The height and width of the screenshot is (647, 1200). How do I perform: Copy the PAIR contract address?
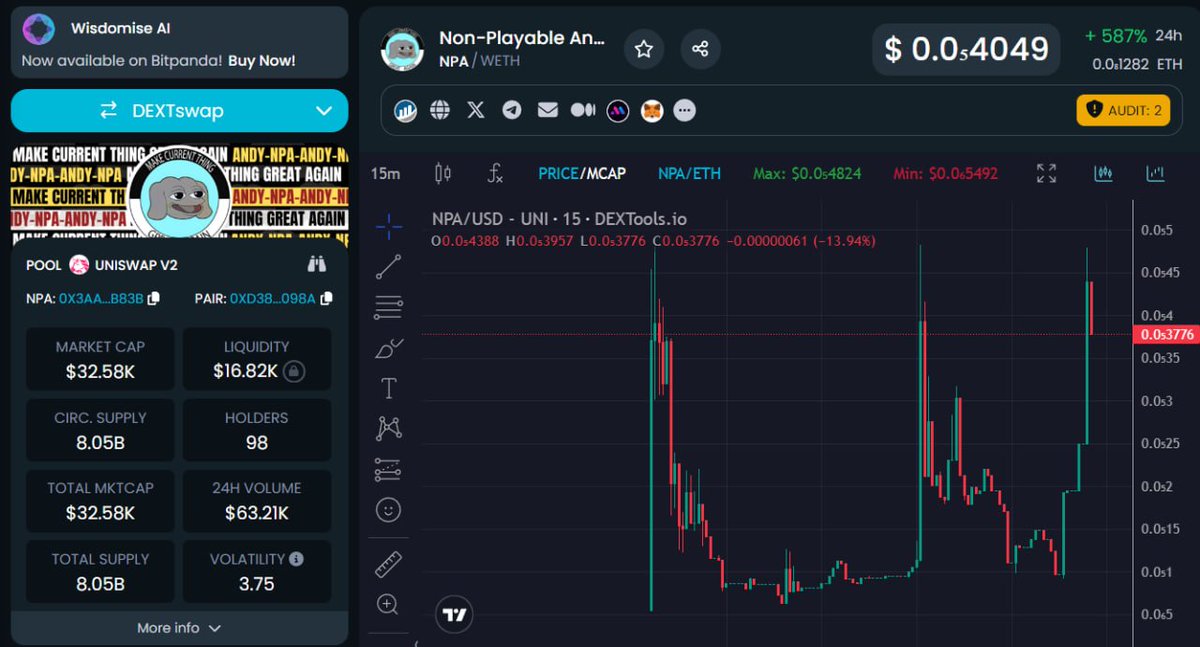[x=326, y=298]
